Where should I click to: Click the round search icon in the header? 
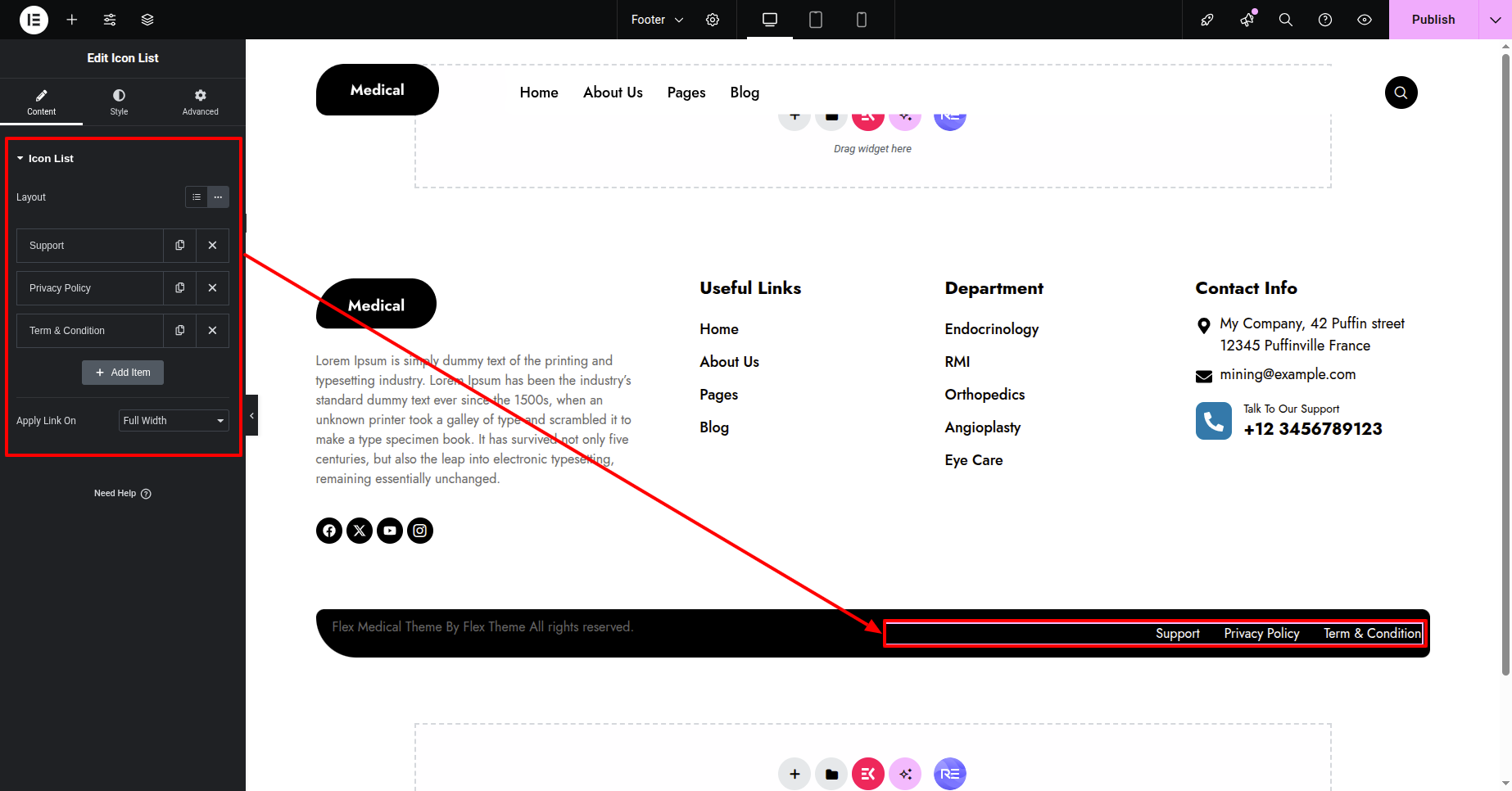pos(1401,93)
